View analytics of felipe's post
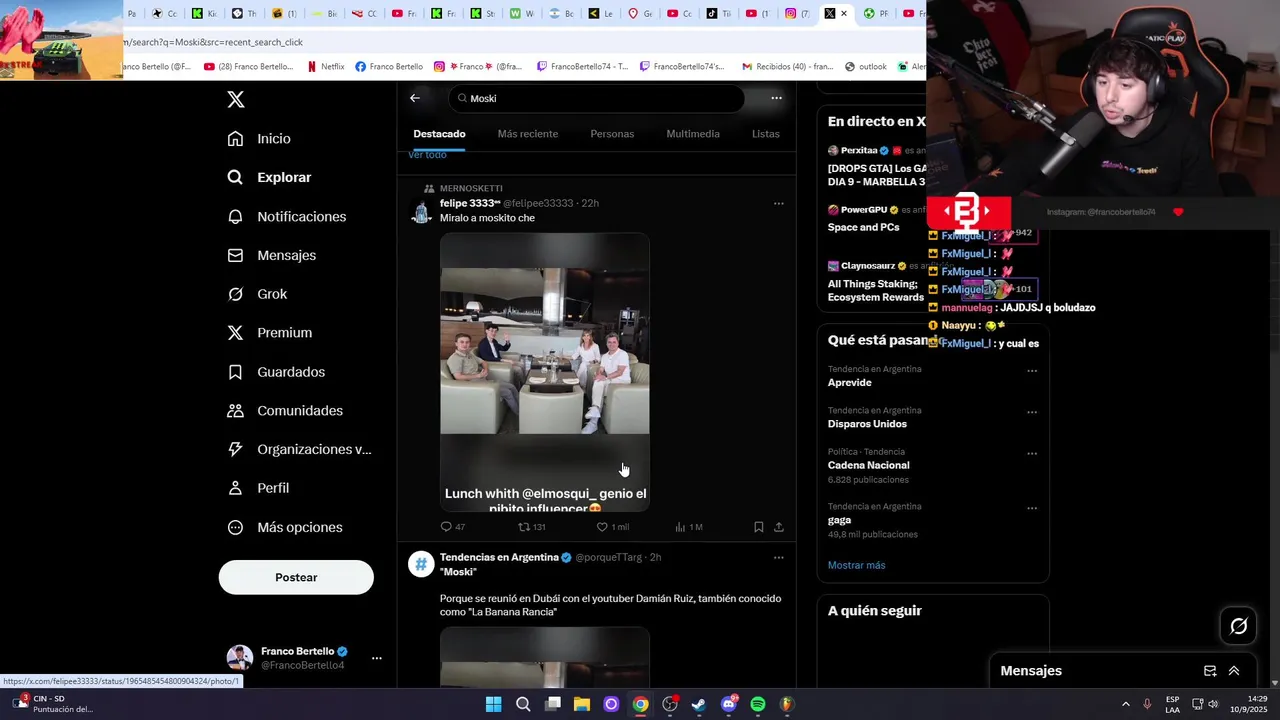1280x720 pixels. pyautogui.click(x=689, y=527)
